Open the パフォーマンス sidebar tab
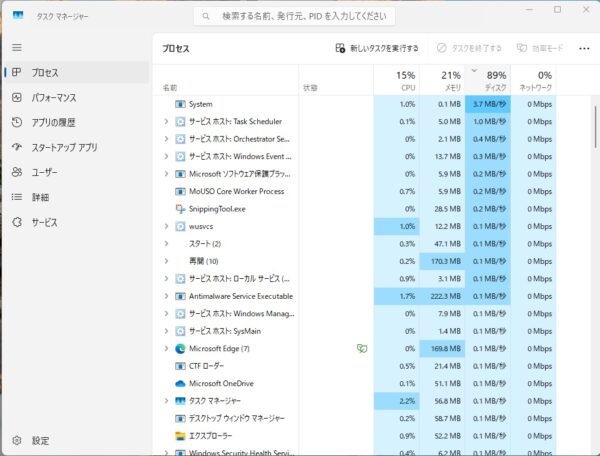The height and width of the screenshot is (456, 600). pos(77,98)
